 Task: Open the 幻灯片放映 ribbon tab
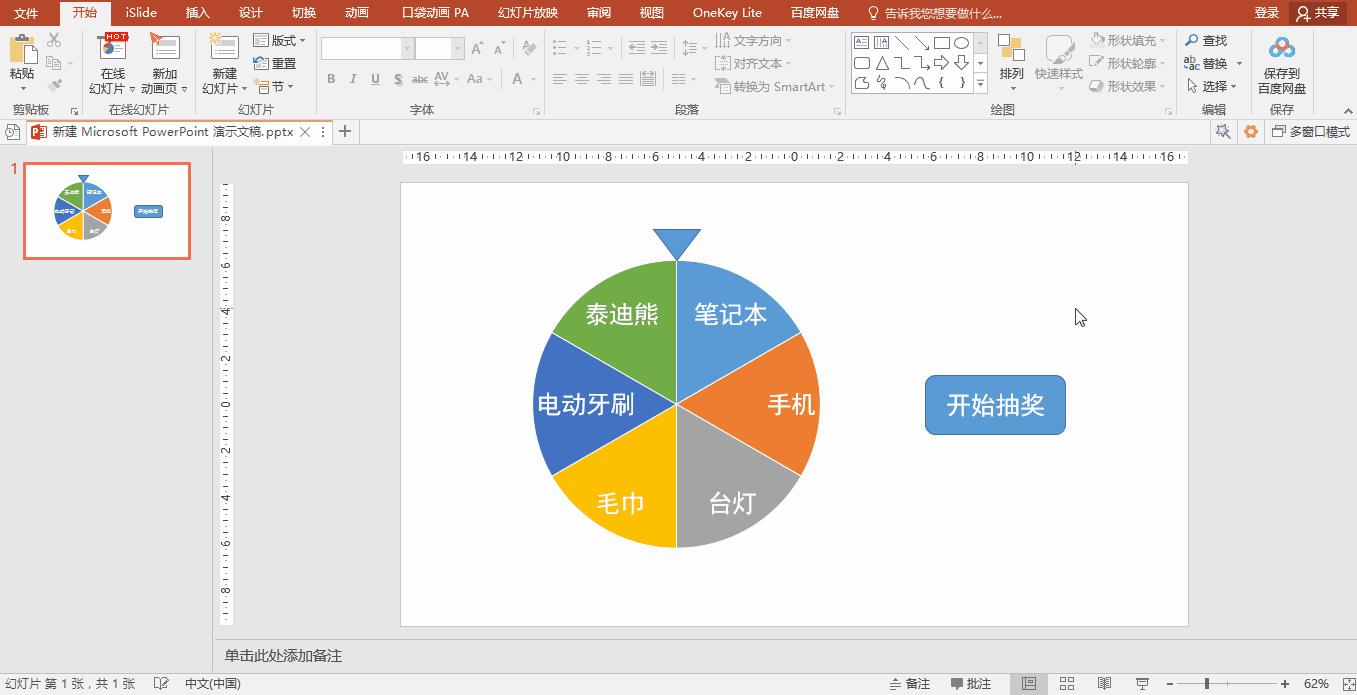click(527, 13)
